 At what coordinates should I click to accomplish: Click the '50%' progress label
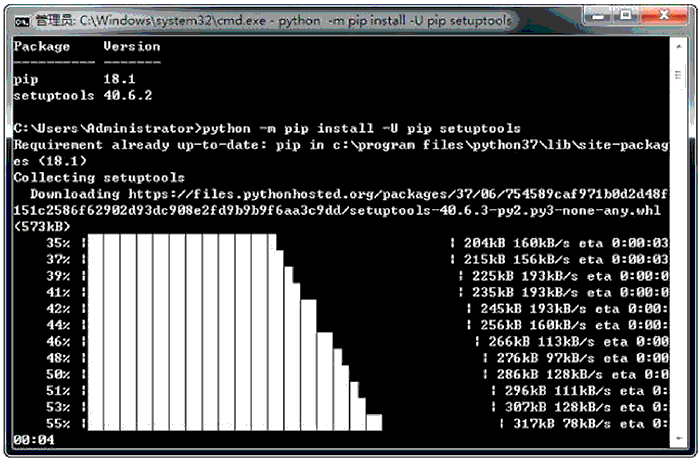(x=58, y=374)
